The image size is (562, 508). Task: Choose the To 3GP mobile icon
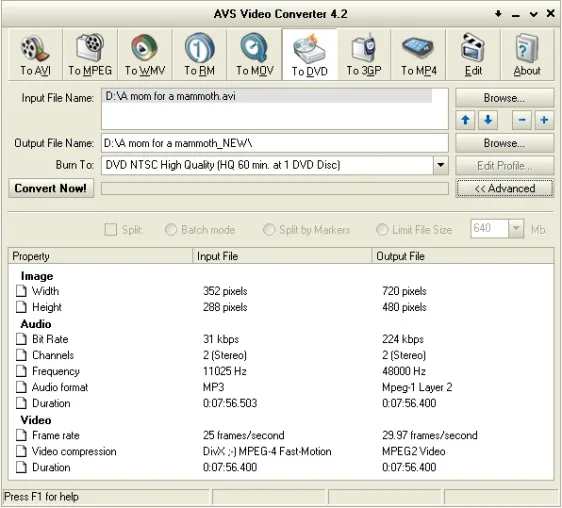click(x=364, y=54)
